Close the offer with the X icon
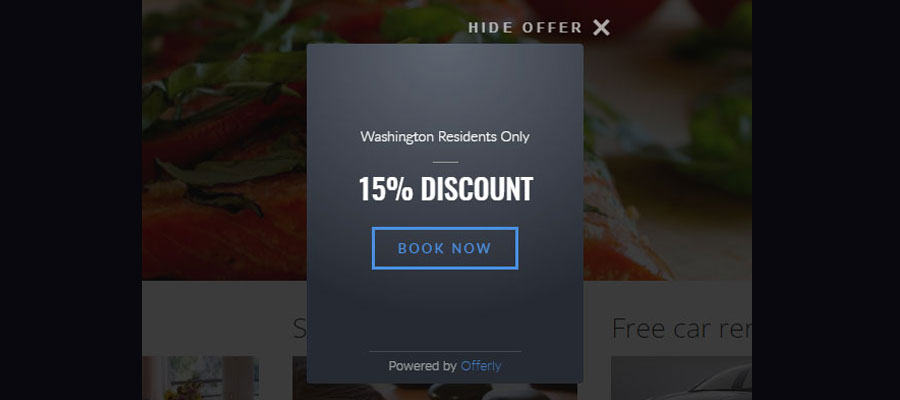Viewport: 900px width, 400px height. pyautogui.click(x=601, y=28)
